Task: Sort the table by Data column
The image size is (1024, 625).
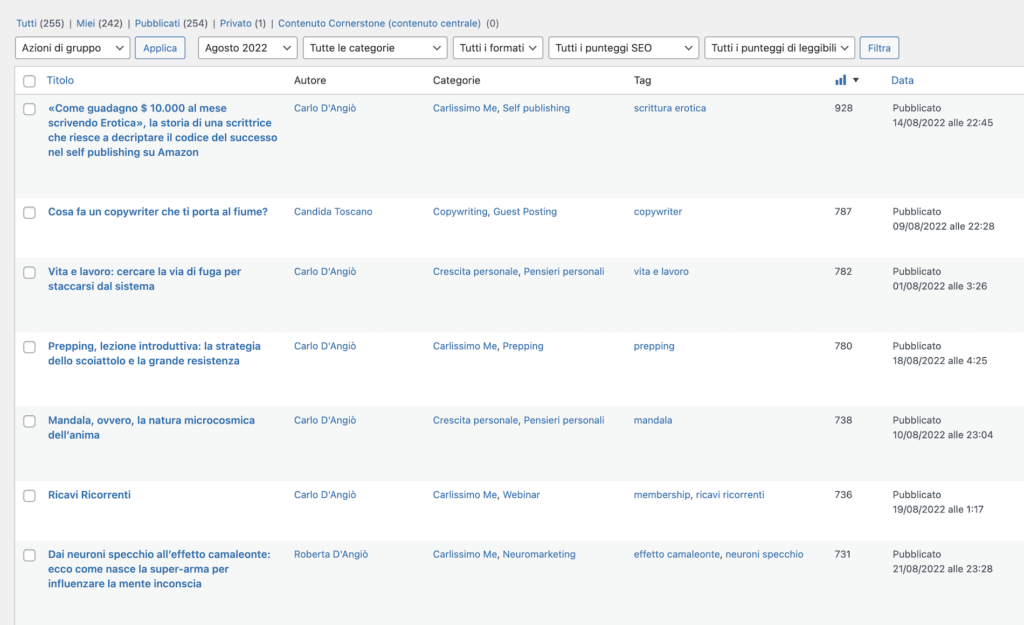Action: (x=902, y=80)
